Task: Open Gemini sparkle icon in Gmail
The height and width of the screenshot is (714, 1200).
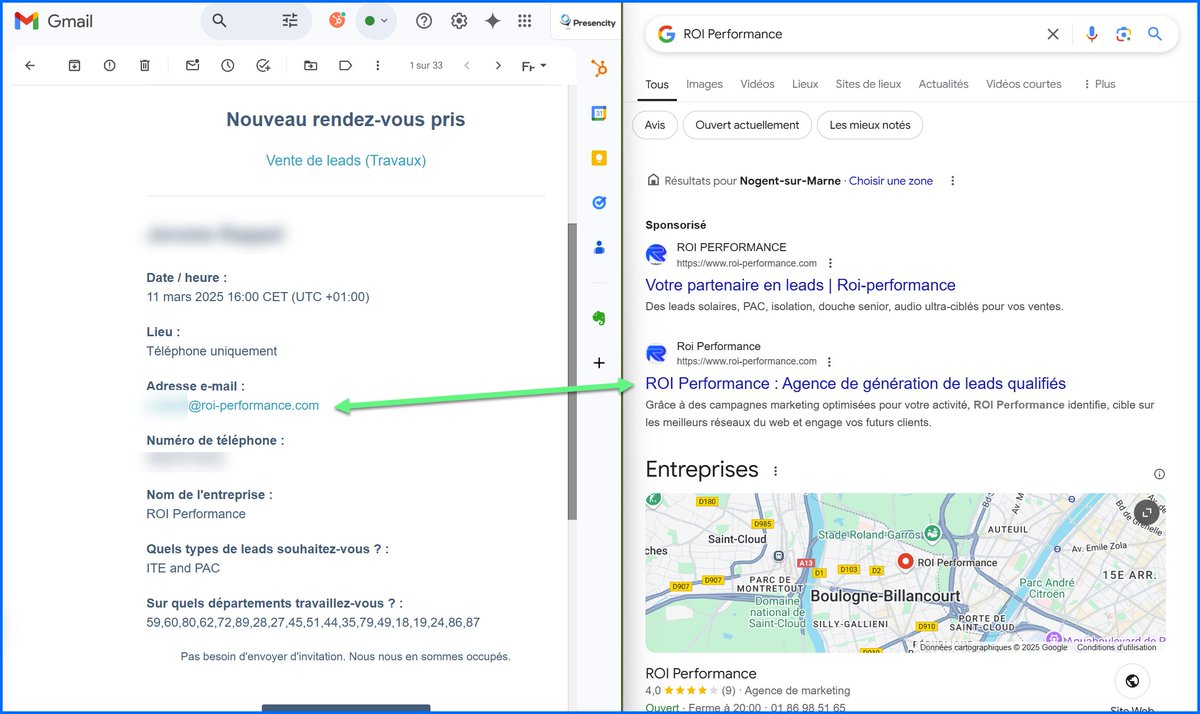Action: (492, 21)
